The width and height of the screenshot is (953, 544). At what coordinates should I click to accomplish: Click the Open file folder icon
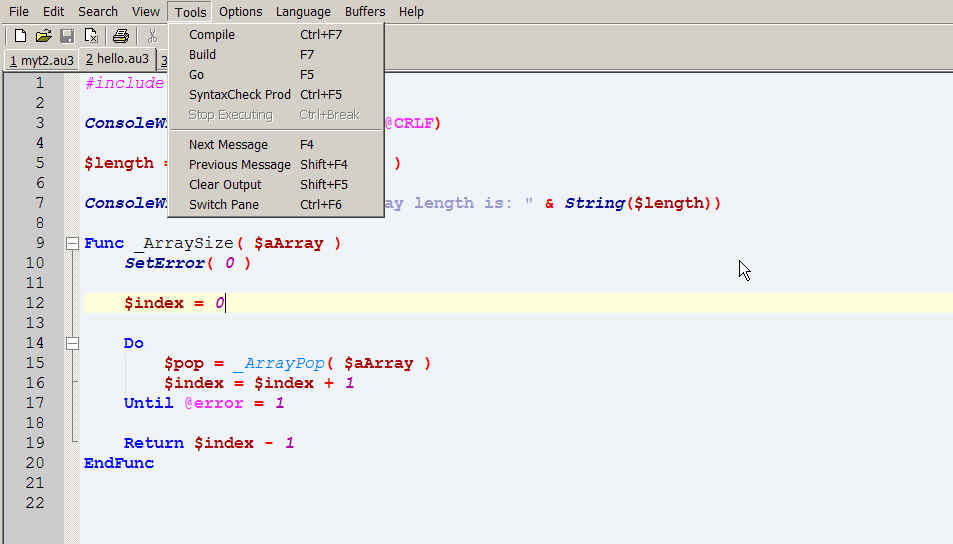43,36
